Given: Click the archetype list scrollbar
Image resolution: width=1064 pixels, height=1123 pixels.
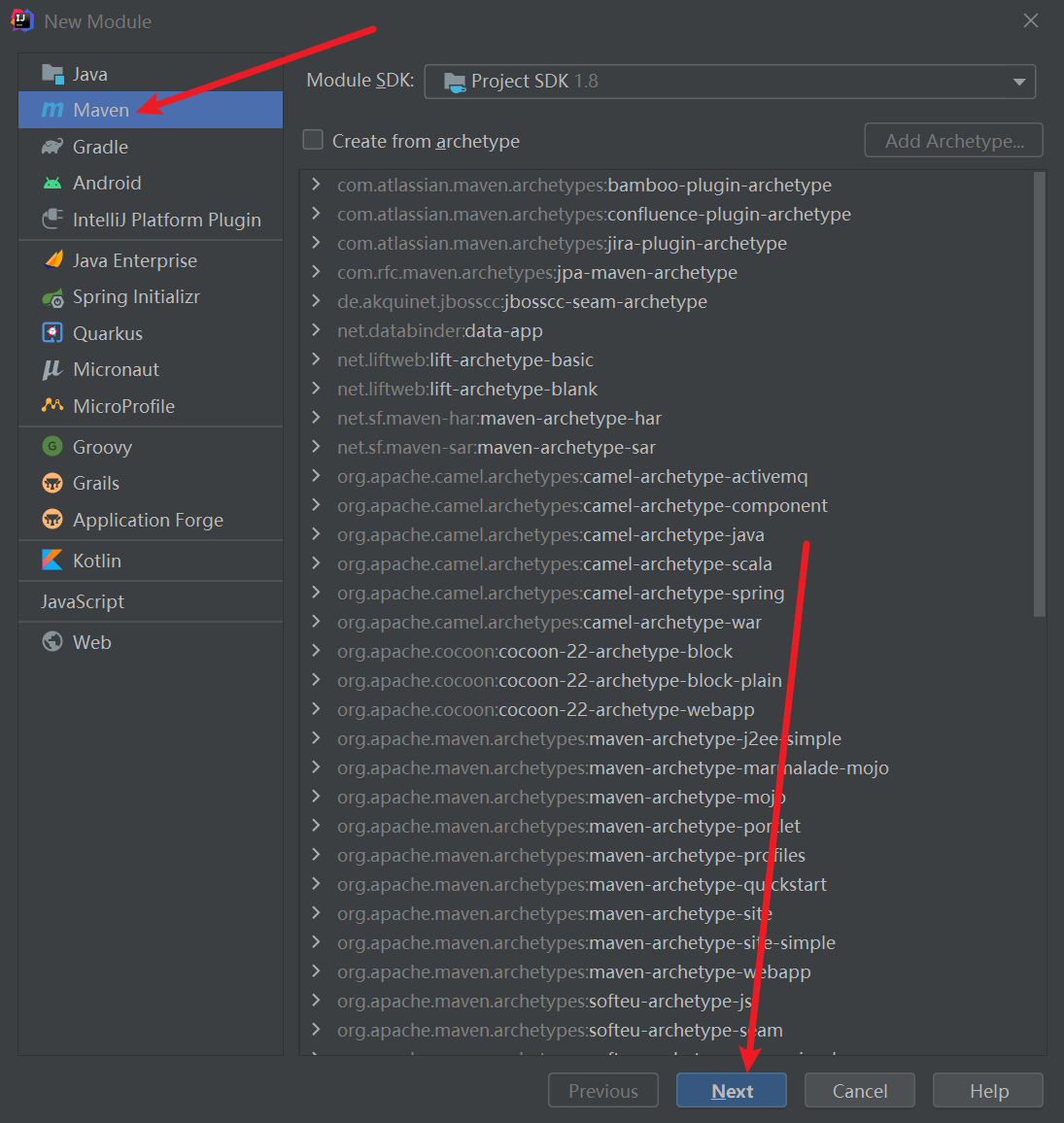Looking at the screenshot, I should [x=1039, y=393].
